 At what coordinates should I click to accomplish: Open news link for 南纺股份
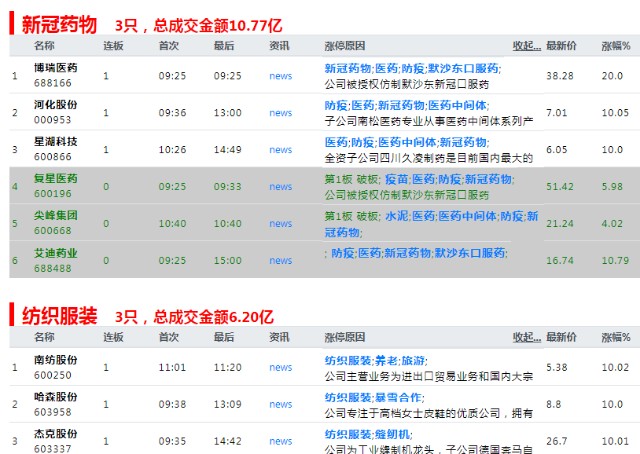click(x=280, y=367)
